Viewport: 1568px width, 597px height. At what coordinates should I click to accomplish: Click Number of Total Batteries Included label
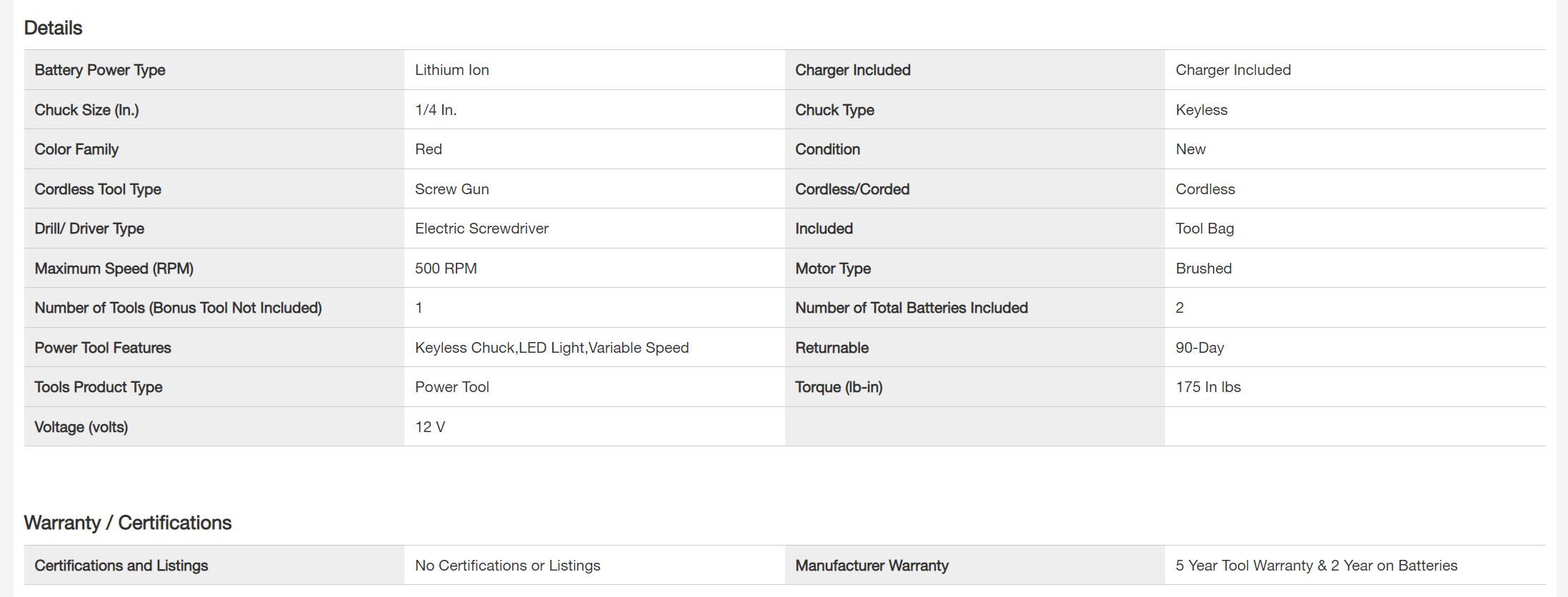coord(912,308)
